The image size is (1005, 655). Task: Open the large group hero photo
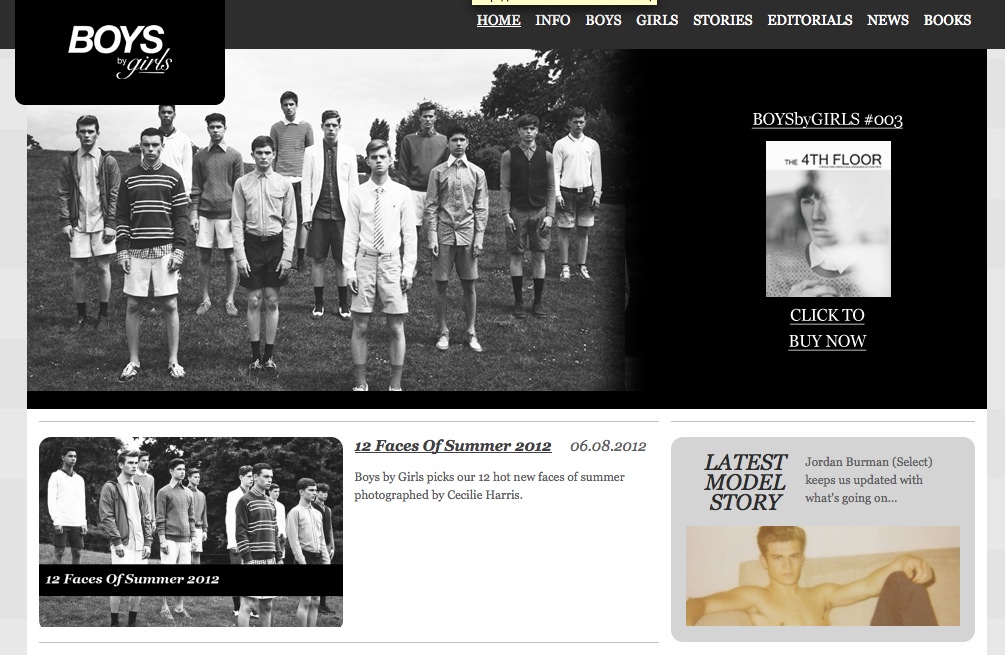(327, 220)
